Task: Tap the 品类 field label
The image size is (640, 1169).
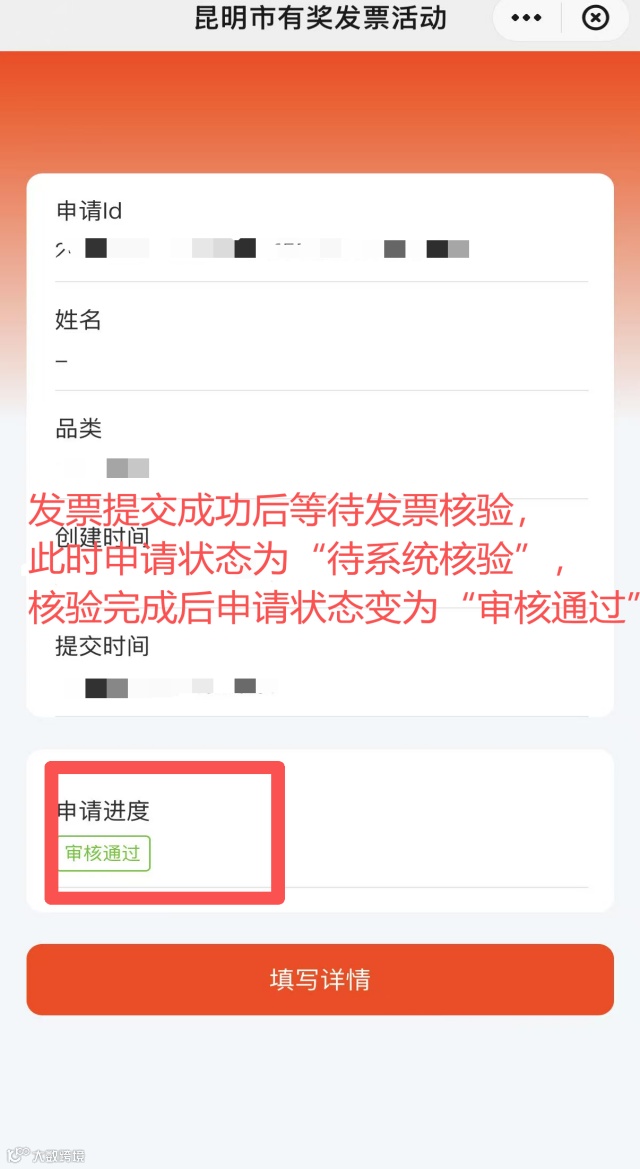Action: (78, 429)
